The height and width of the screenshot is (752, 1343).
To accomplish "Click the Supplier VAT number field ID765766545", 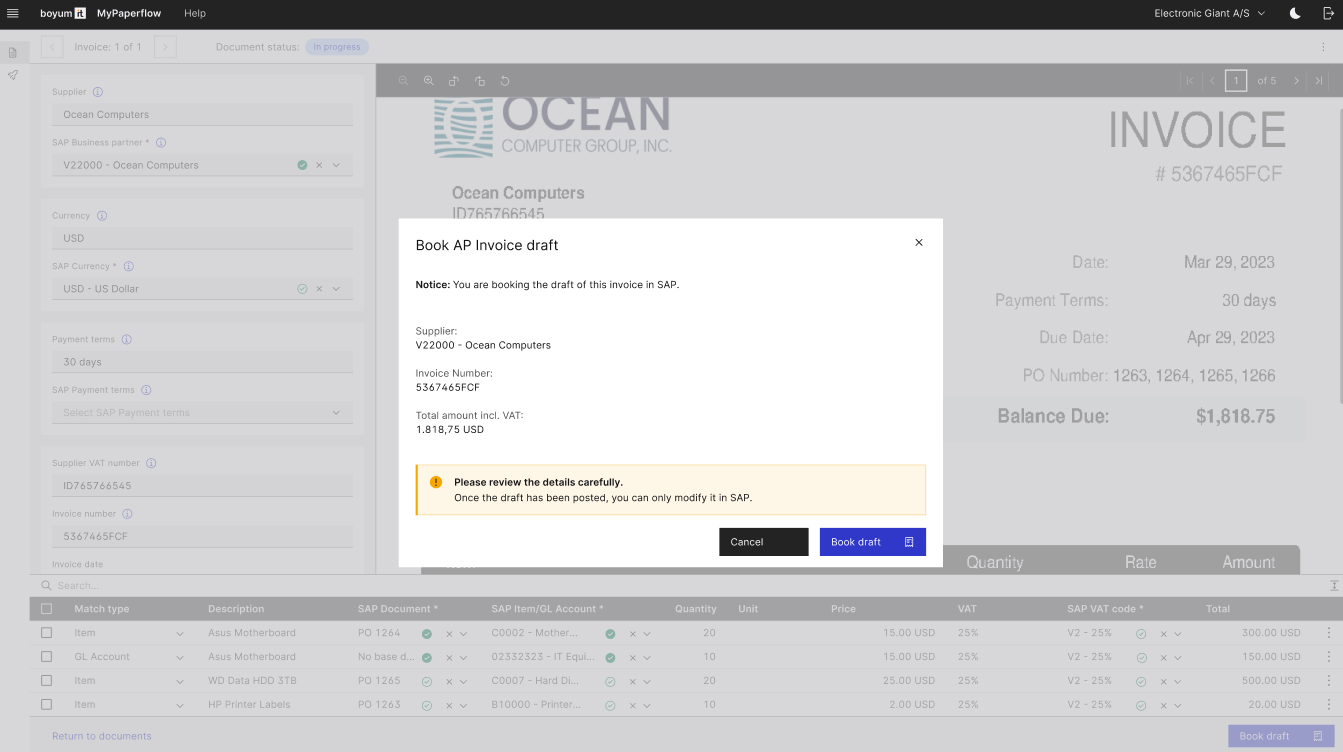I will point(202,486).
